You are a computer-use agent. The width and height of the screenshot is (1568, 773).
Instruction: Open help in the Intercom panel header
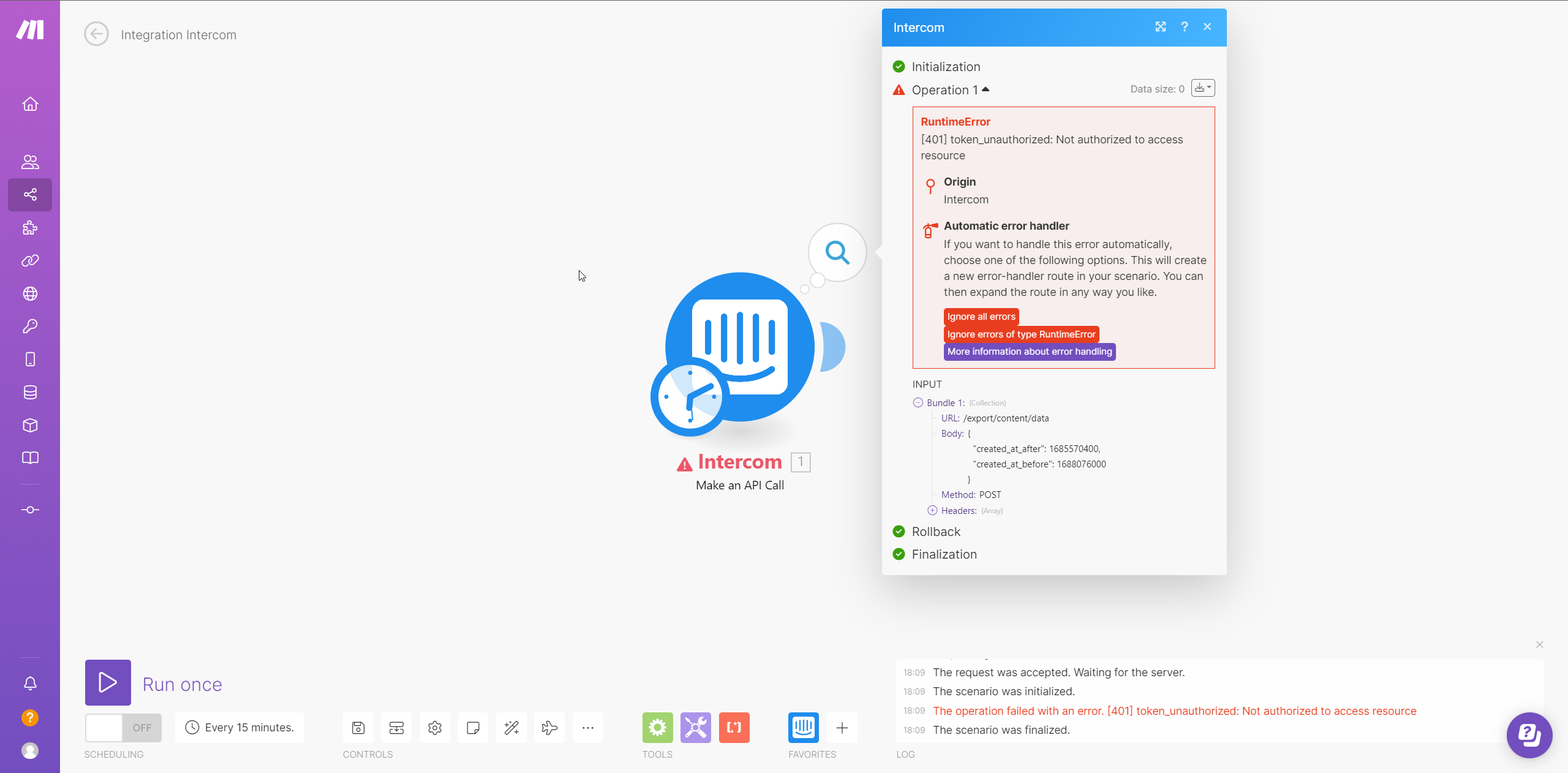(x=1185, y=26)
